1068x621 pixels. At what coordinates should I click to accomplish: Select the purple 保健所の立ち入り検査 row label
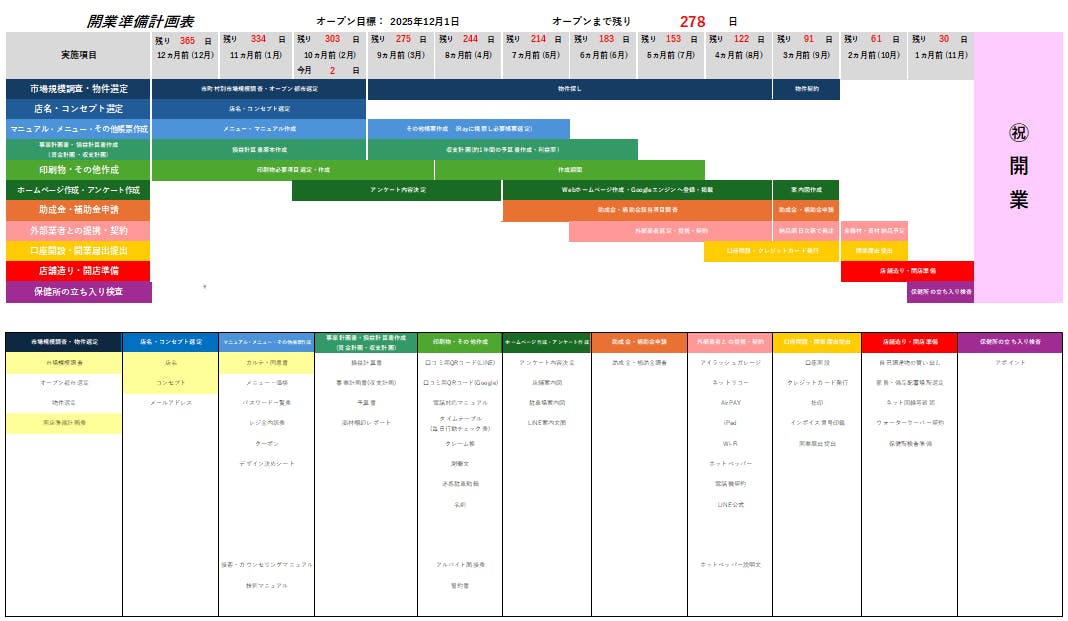coord(79,292)
